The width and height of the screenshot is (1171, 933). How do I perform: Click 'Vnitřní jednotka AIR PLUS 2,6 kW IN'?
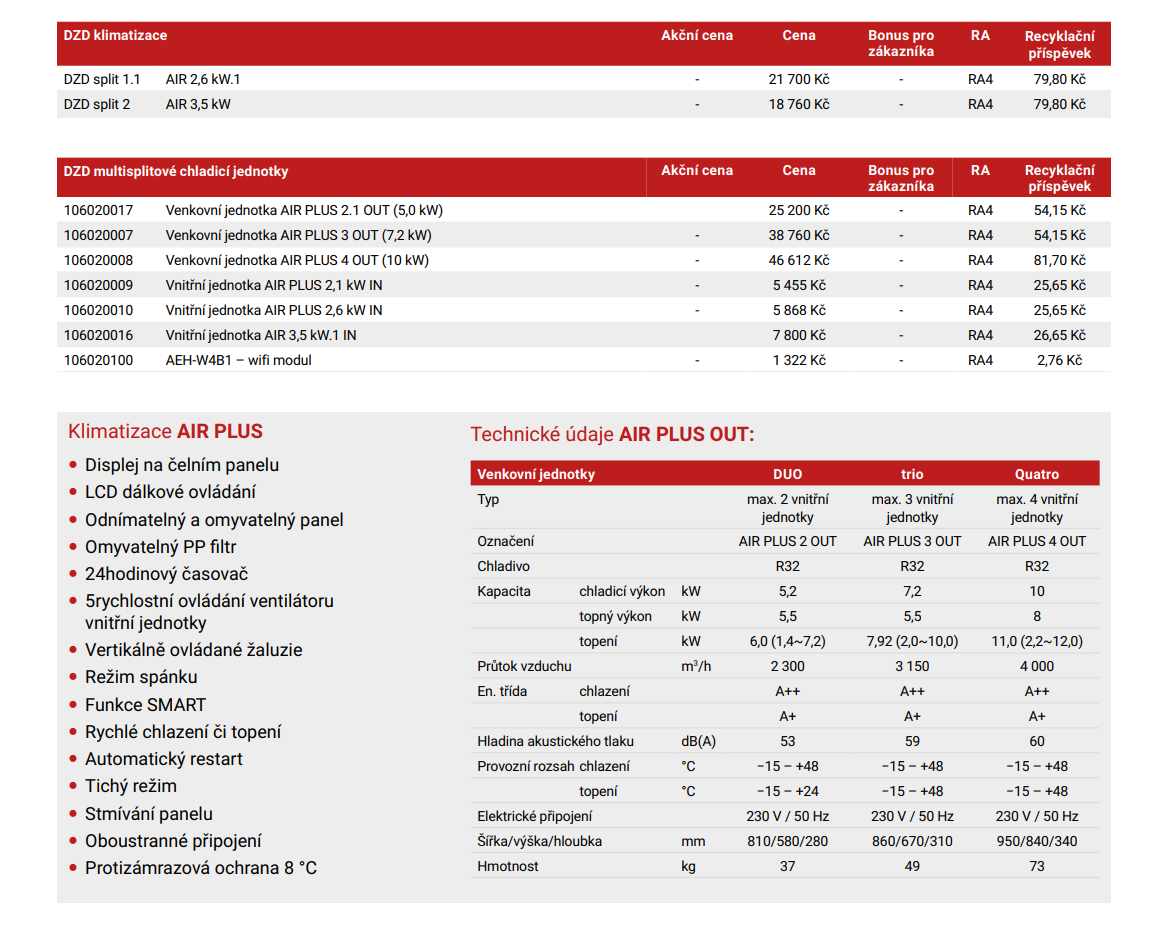274,310
